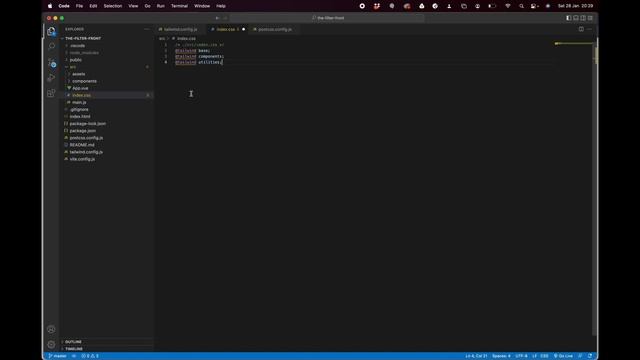The height and width of the screenshot is (360, 640).
Task: Click the go back navigation arrow
Action: tap(217, 18)
